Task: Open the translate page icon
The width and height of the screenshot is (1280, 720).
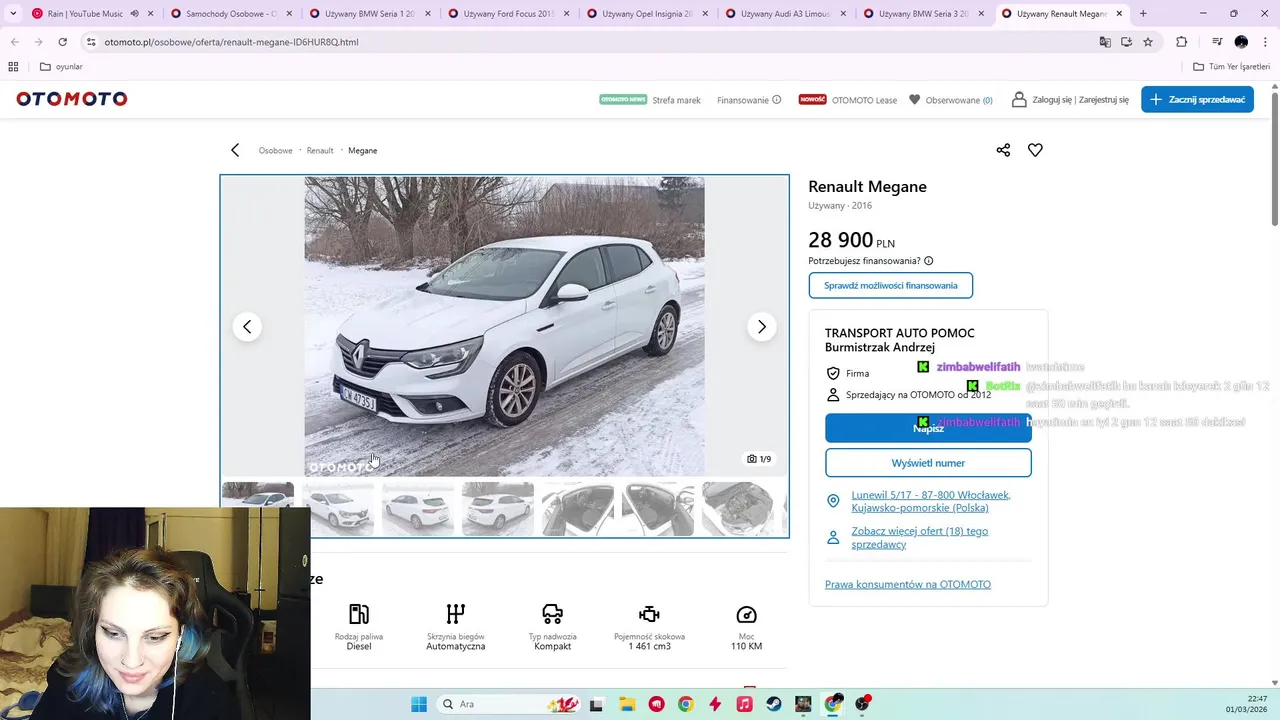Action: (1105, 42)
